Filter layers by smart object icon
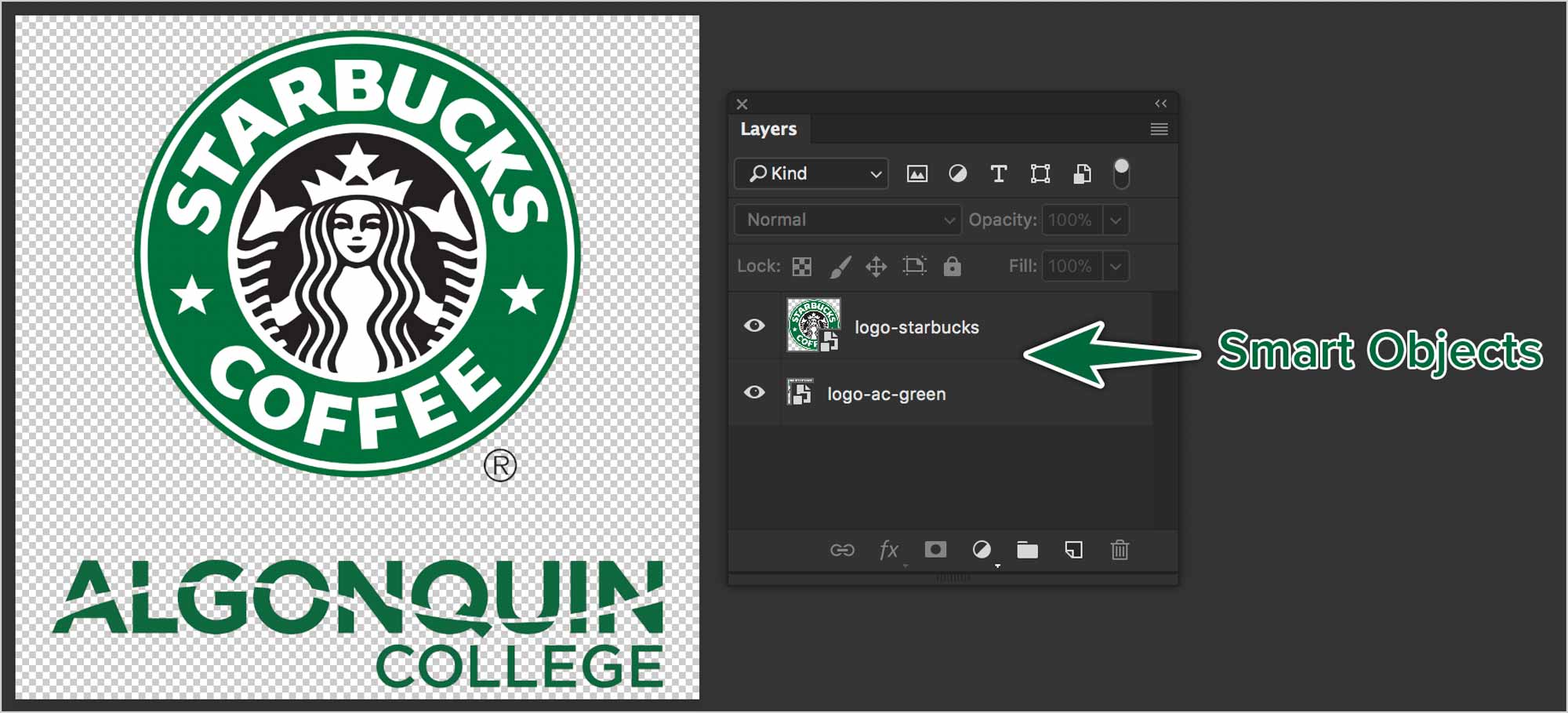 pos(1082,173)
